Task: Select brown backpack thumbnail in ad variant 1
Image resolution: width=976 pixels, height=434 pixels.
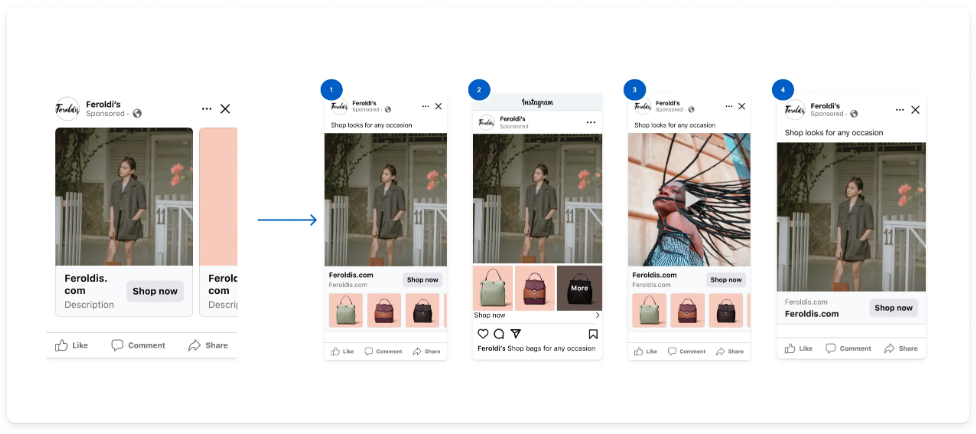Action: pos(384,310)
